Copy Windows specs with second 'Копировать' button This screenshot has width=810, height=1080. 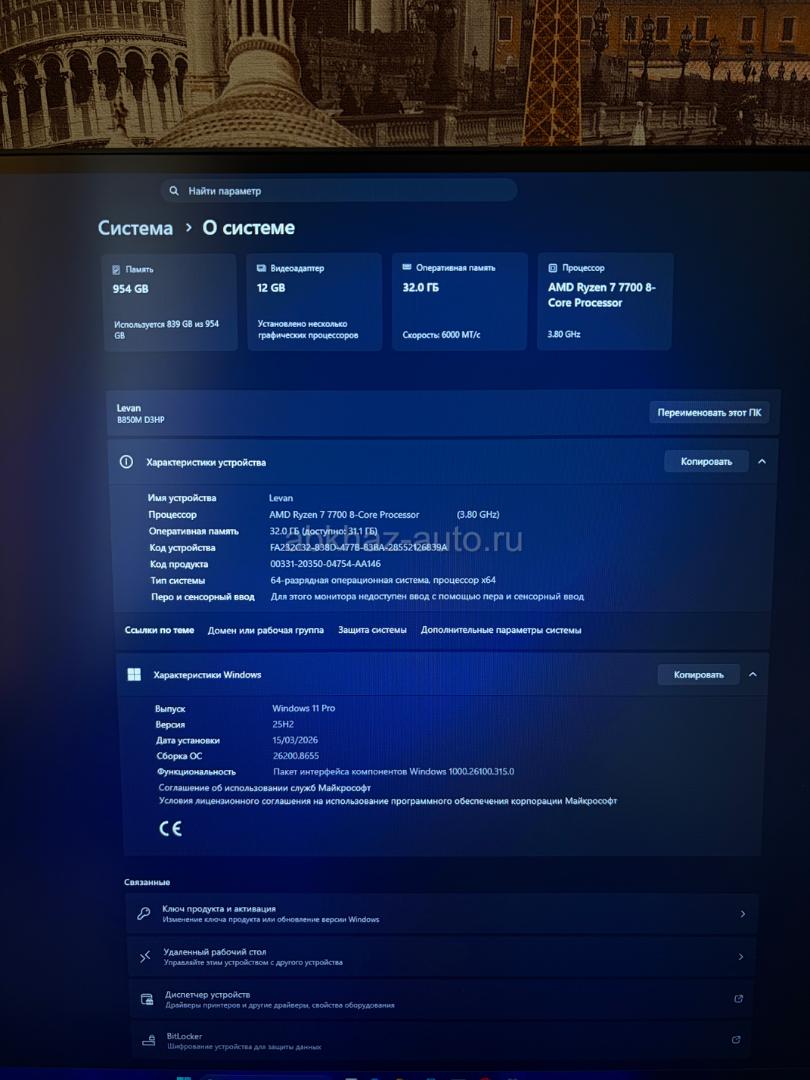[698, 675]
